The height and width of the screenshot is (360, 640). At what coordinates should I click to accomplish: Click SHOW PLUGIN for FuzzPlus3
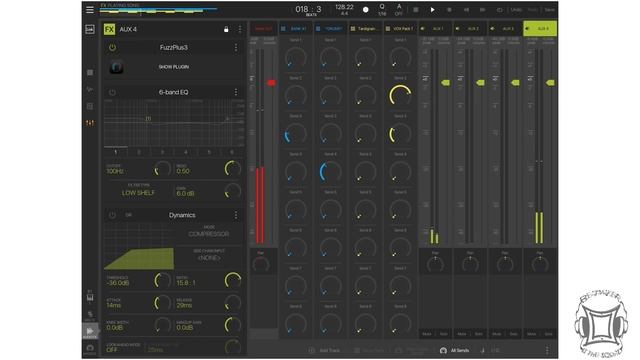pyautogui.click(x=174, y=67)
